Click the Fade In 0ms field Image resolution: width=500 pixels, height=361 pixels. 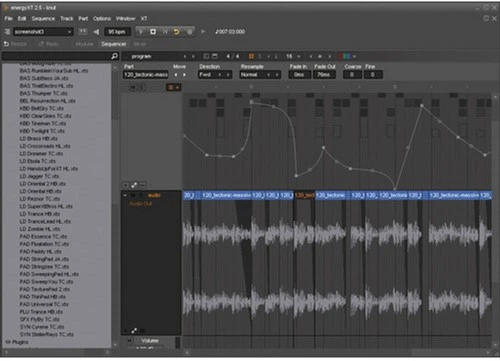tap(299, 75)
